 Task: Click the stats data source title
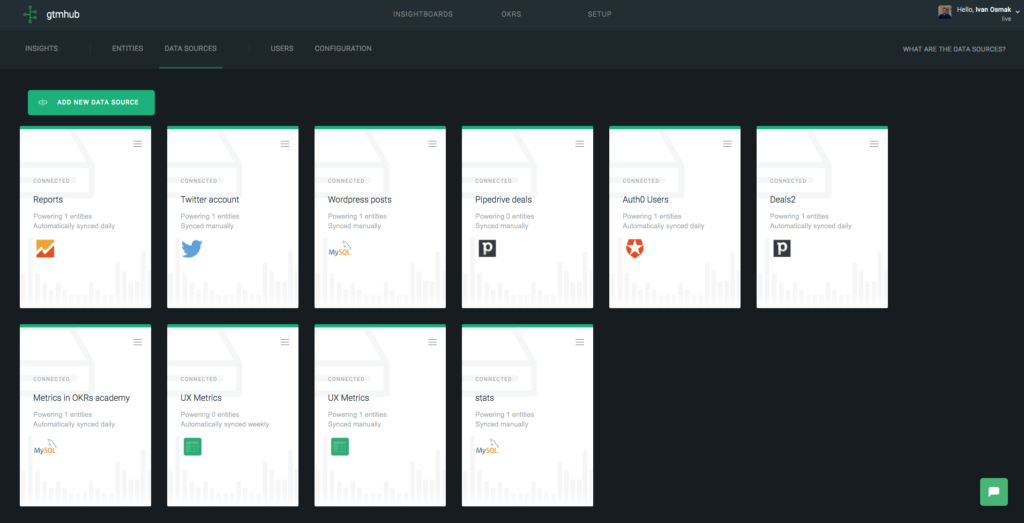(x=485, y=398)
